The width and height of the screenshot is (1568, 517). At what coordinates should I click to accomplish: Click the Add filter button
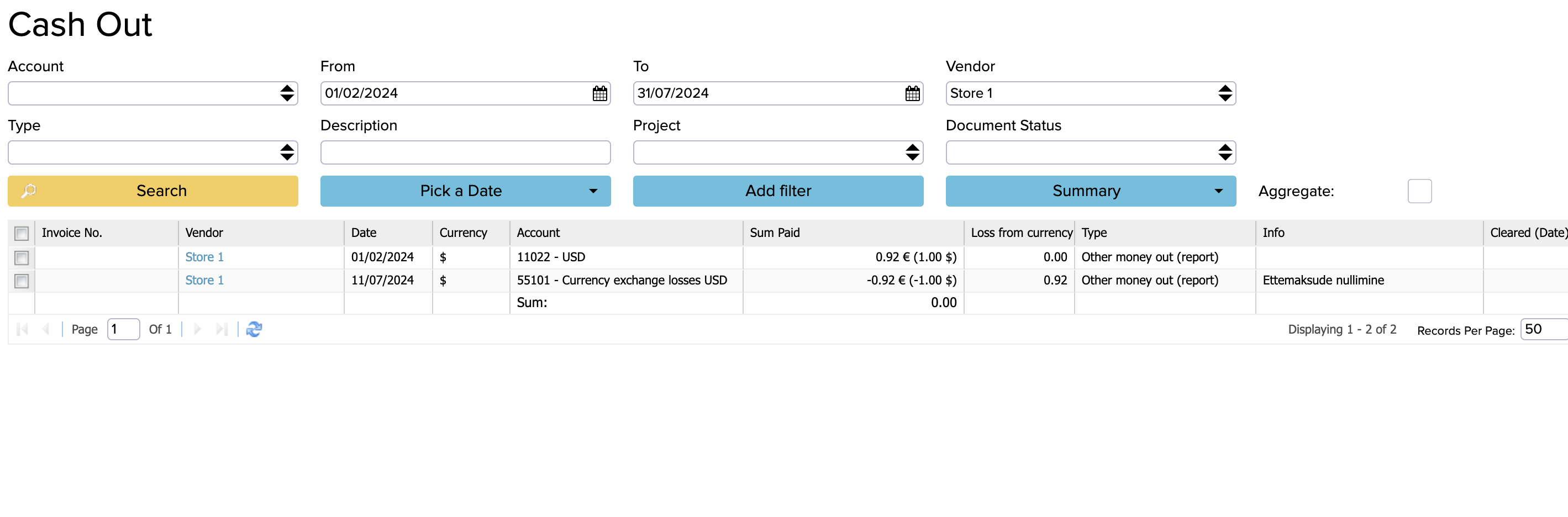click(x=778, y=191)
